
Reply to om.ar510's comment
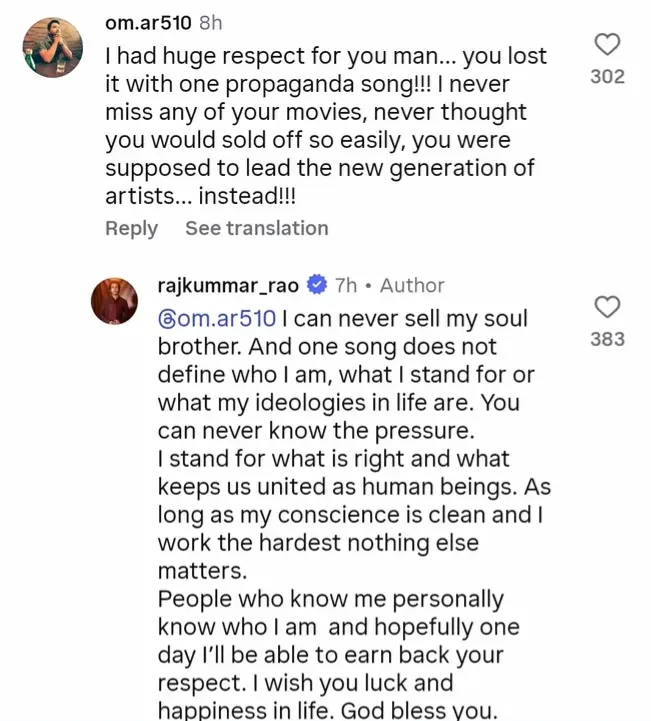pos(131,229)
